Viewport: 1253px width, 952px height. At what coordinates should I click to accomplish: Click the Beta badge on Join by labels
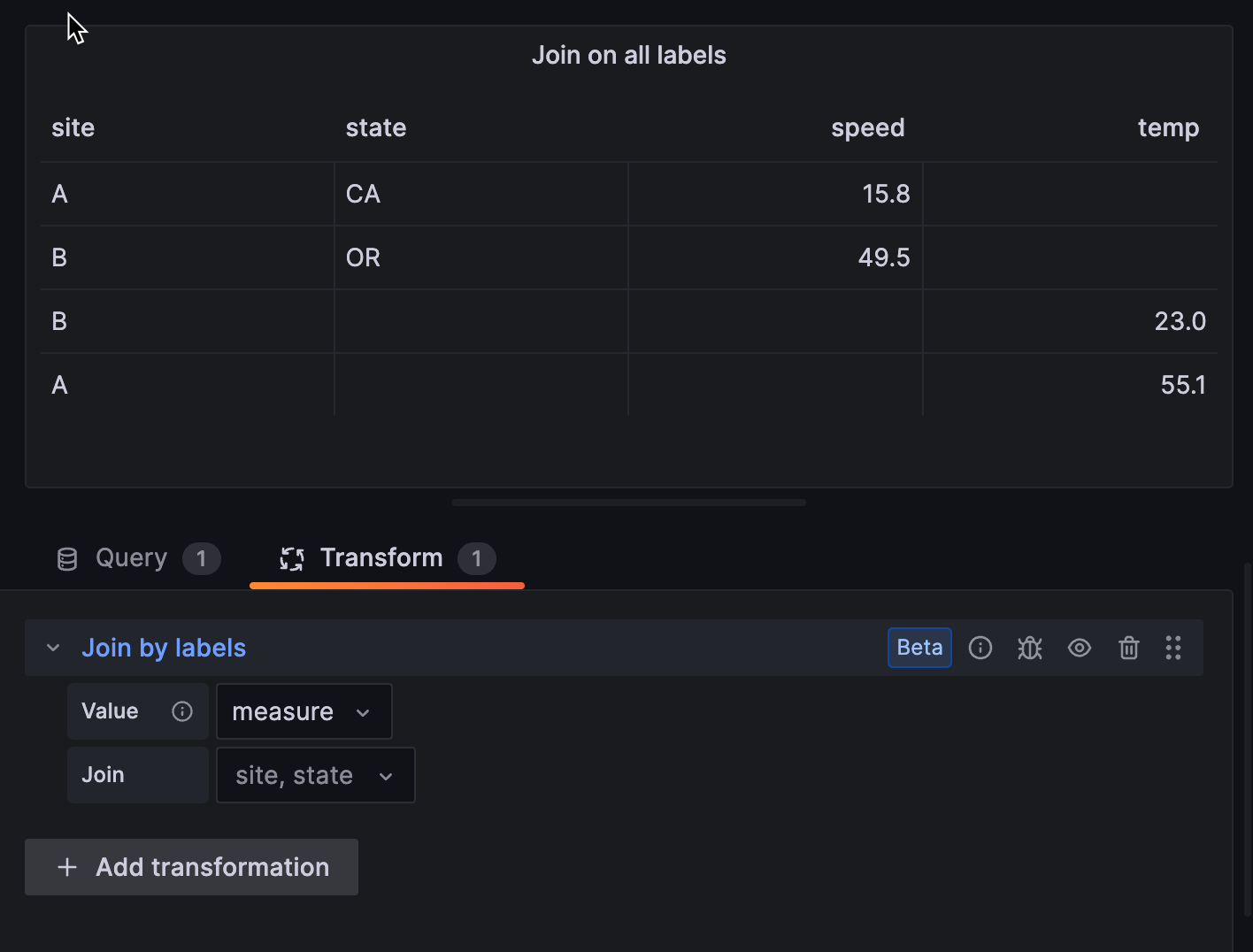(x=919, y=648)
